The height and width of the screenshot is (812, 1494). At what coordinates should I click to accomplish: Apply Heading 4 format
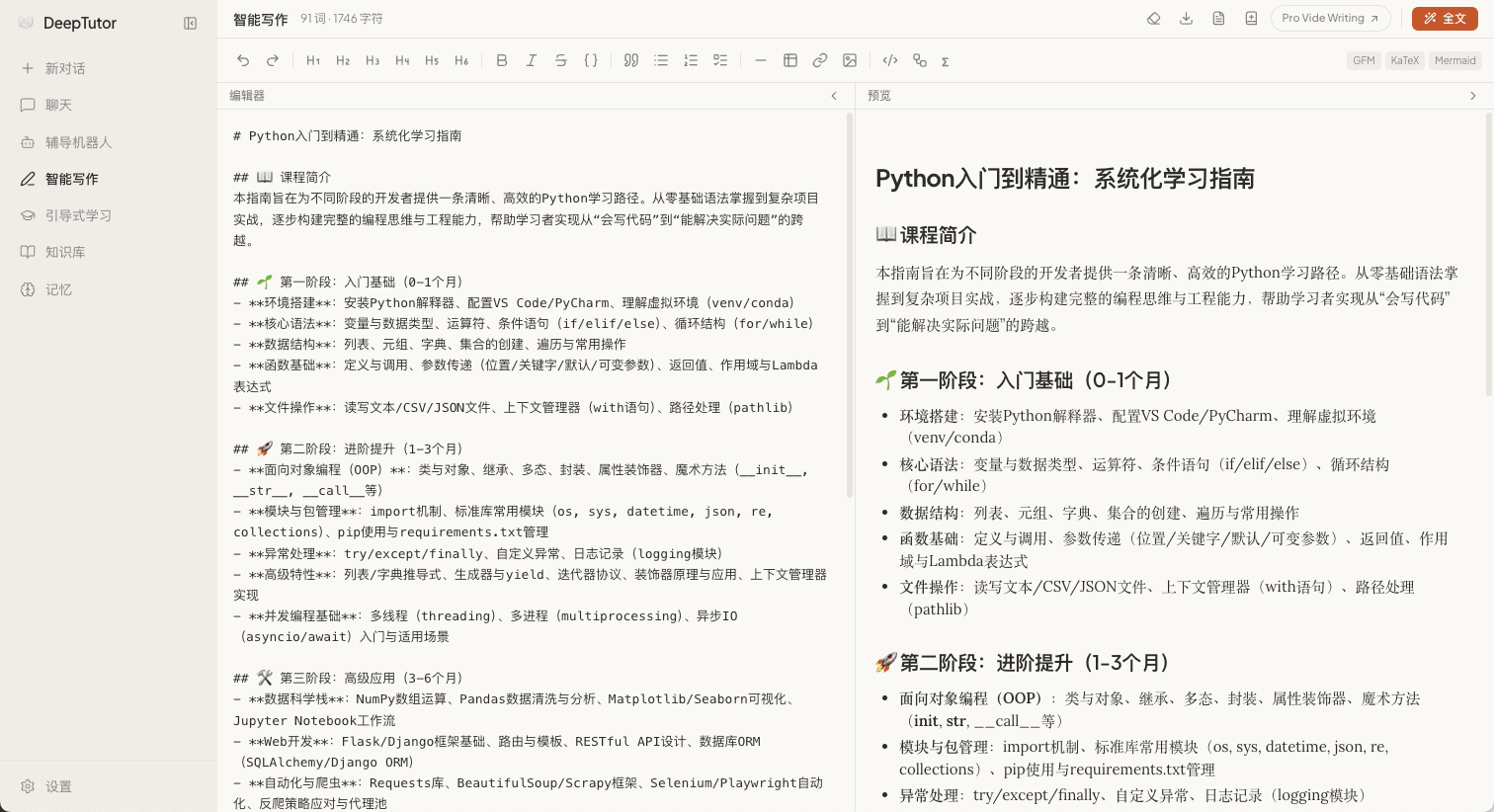402,60
